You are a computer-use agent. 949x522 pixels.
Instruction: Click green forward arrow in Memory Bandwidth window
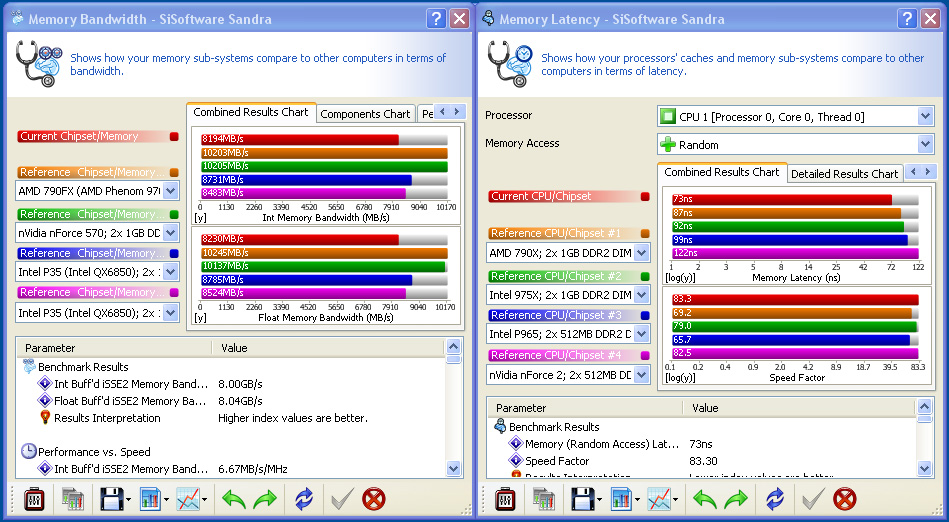pos(264,499)
